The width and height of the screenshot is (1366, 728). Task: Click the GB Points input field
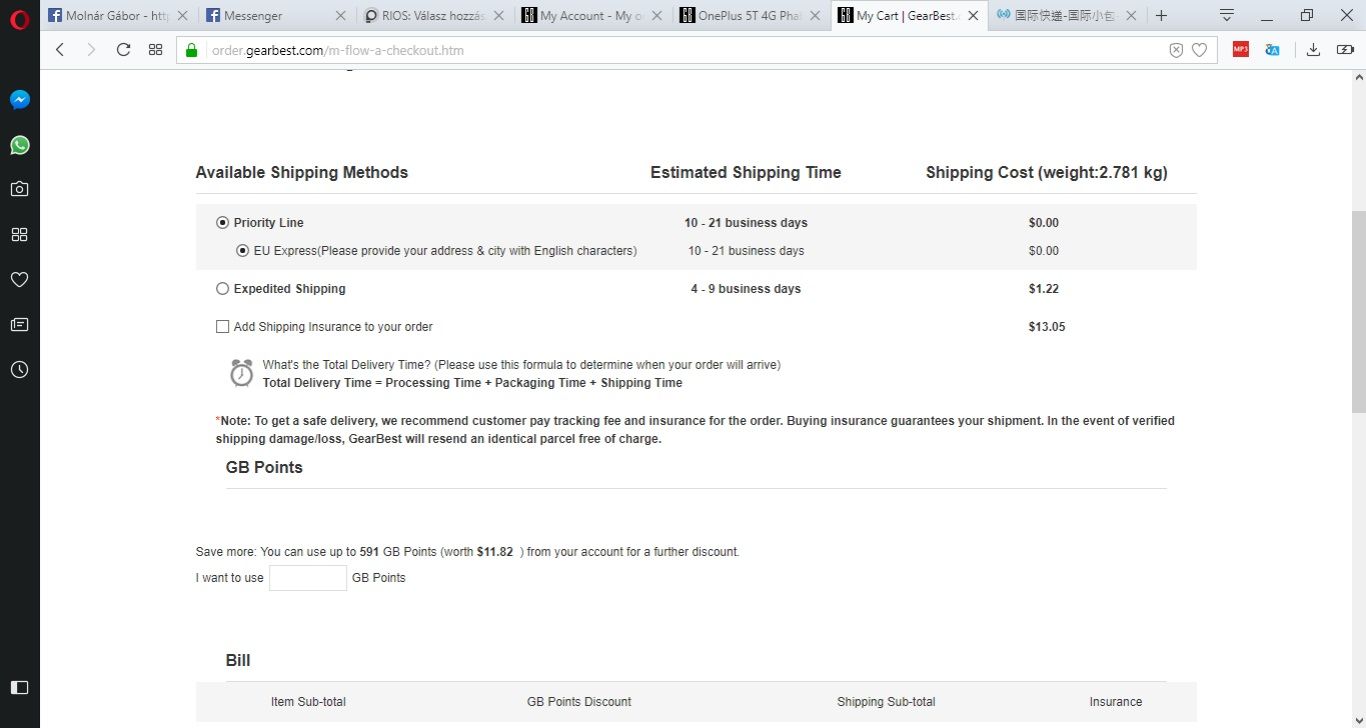tap(308, 578)
